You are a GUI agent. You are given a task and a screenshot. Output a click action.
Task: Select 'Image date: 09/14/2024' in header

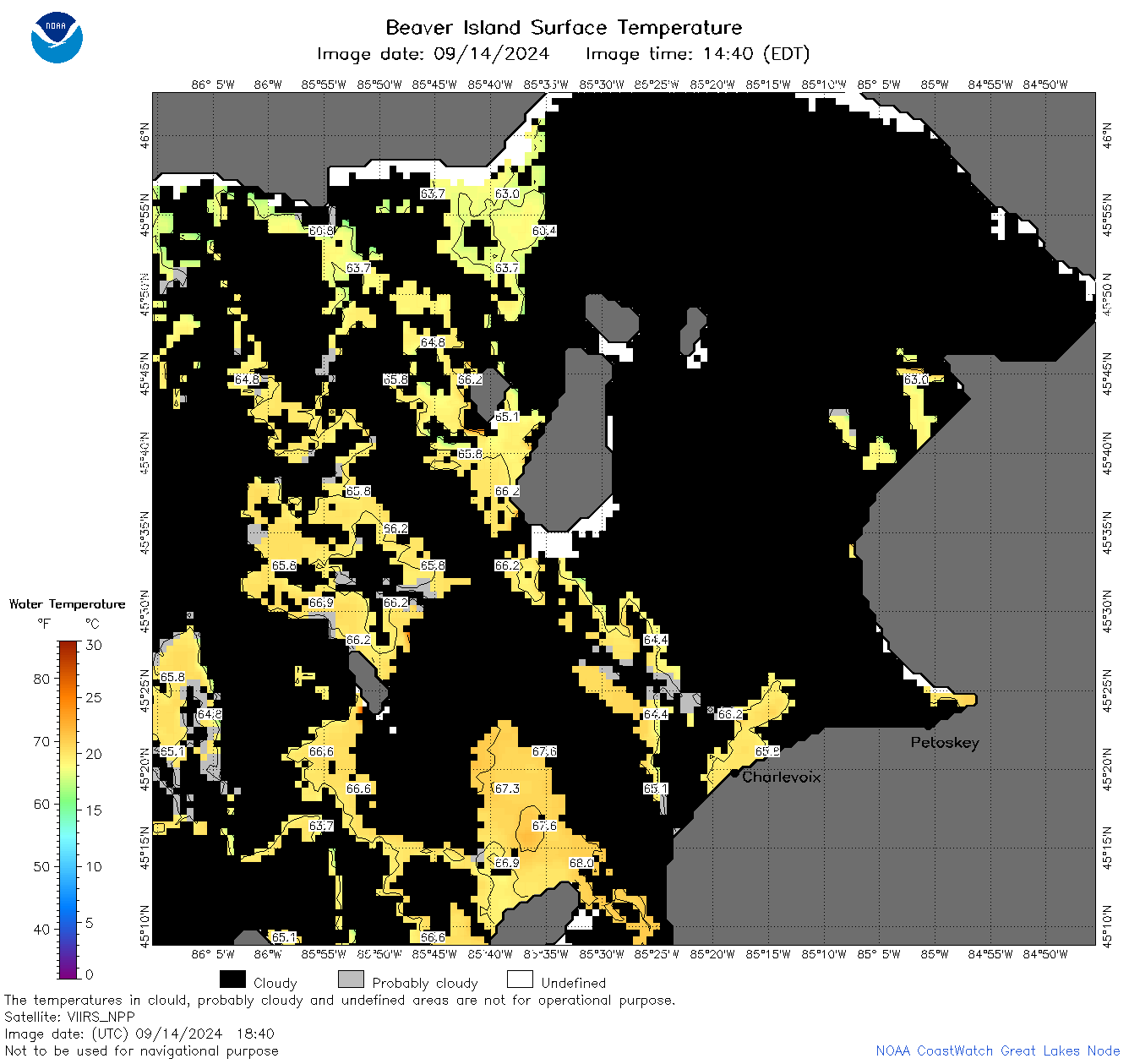click(x=433, y=54)
